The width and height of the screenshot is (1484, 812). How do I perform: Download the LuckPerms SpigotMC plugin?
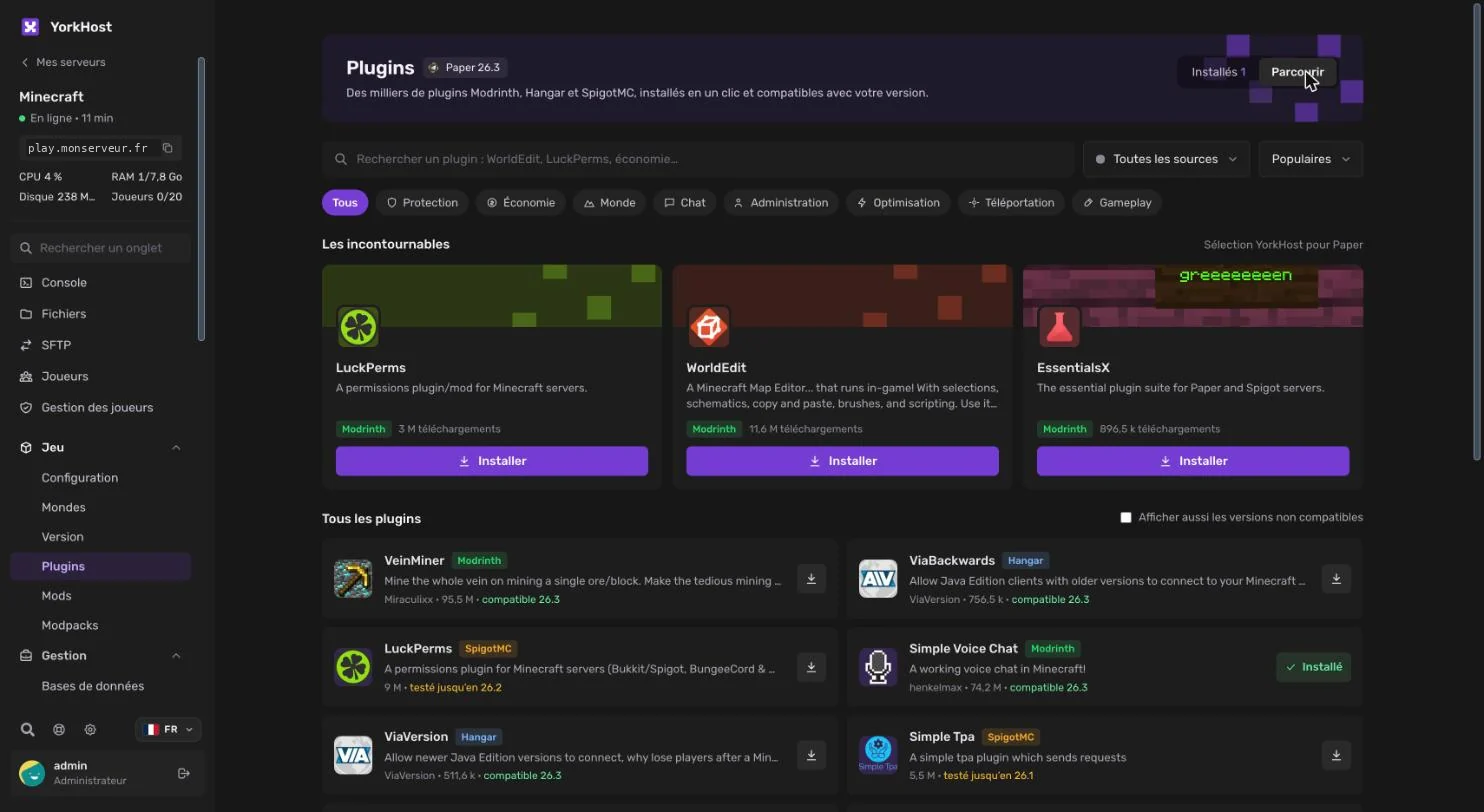pos(811,667)
